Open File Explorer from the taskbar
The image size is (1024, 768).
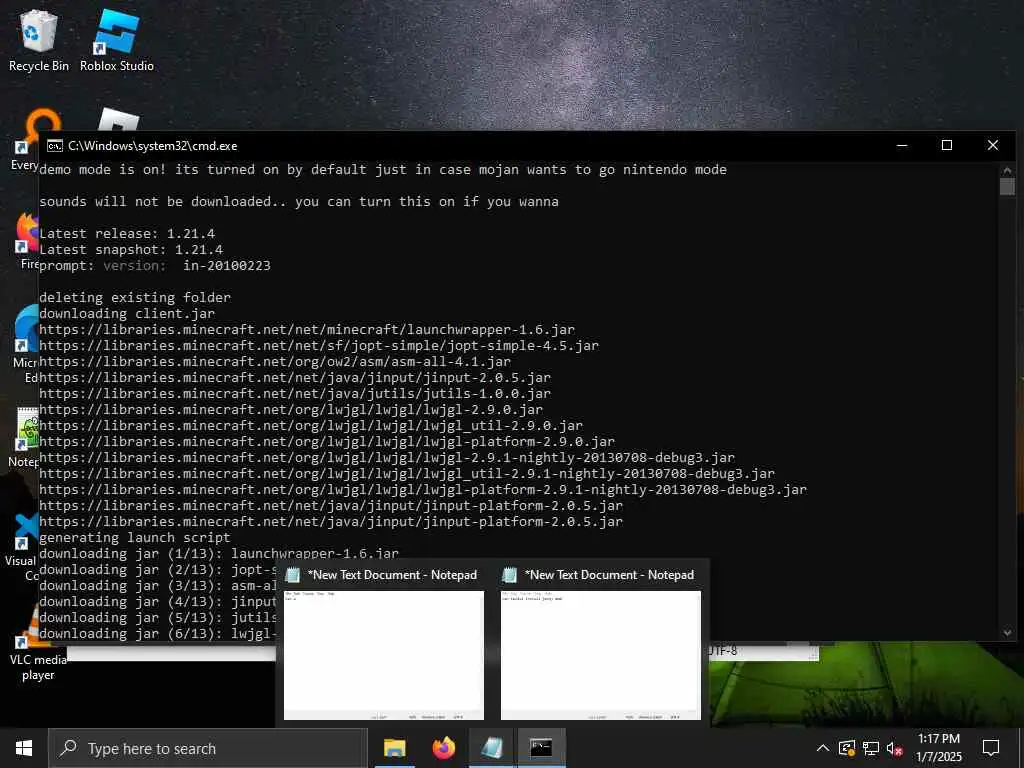tap(394, 748)
